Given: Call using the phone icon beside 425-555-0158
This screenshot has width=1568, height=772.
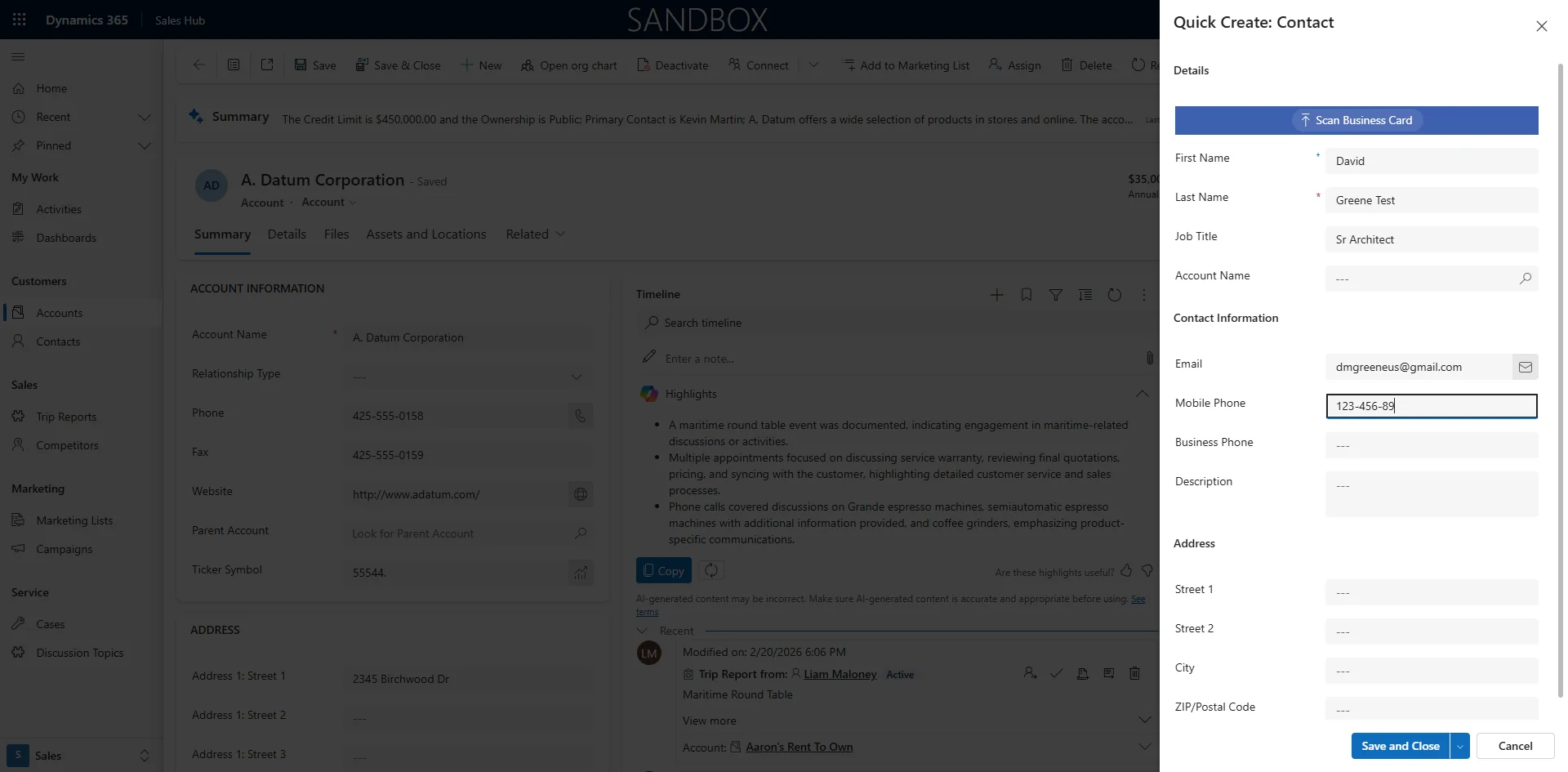Looking at the screenshot, I should tap(580, 416).
